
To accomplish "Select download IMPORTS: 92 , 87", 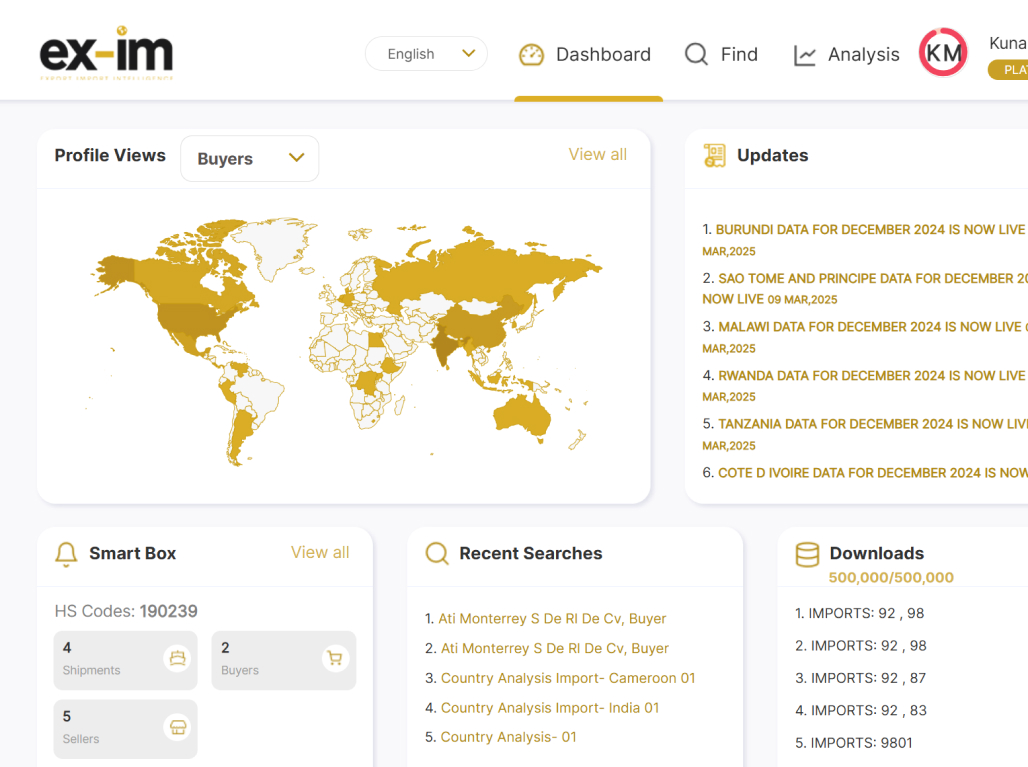I will [x=860, y=678].
